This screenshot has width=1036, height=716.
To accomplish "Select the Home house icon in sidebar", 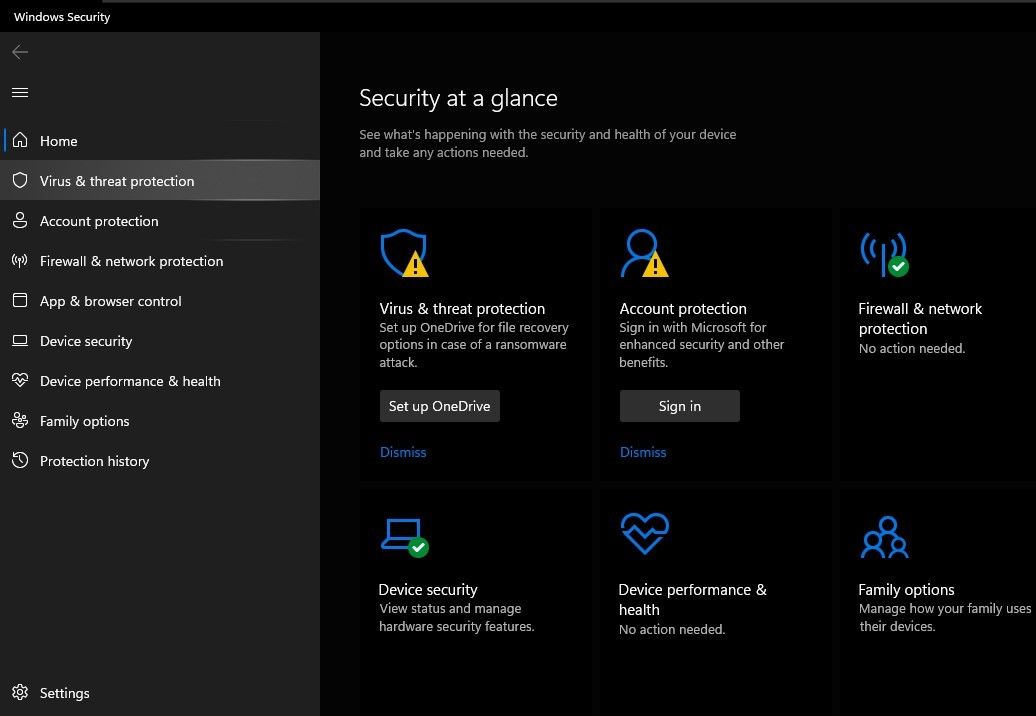I will coord(20,141).
